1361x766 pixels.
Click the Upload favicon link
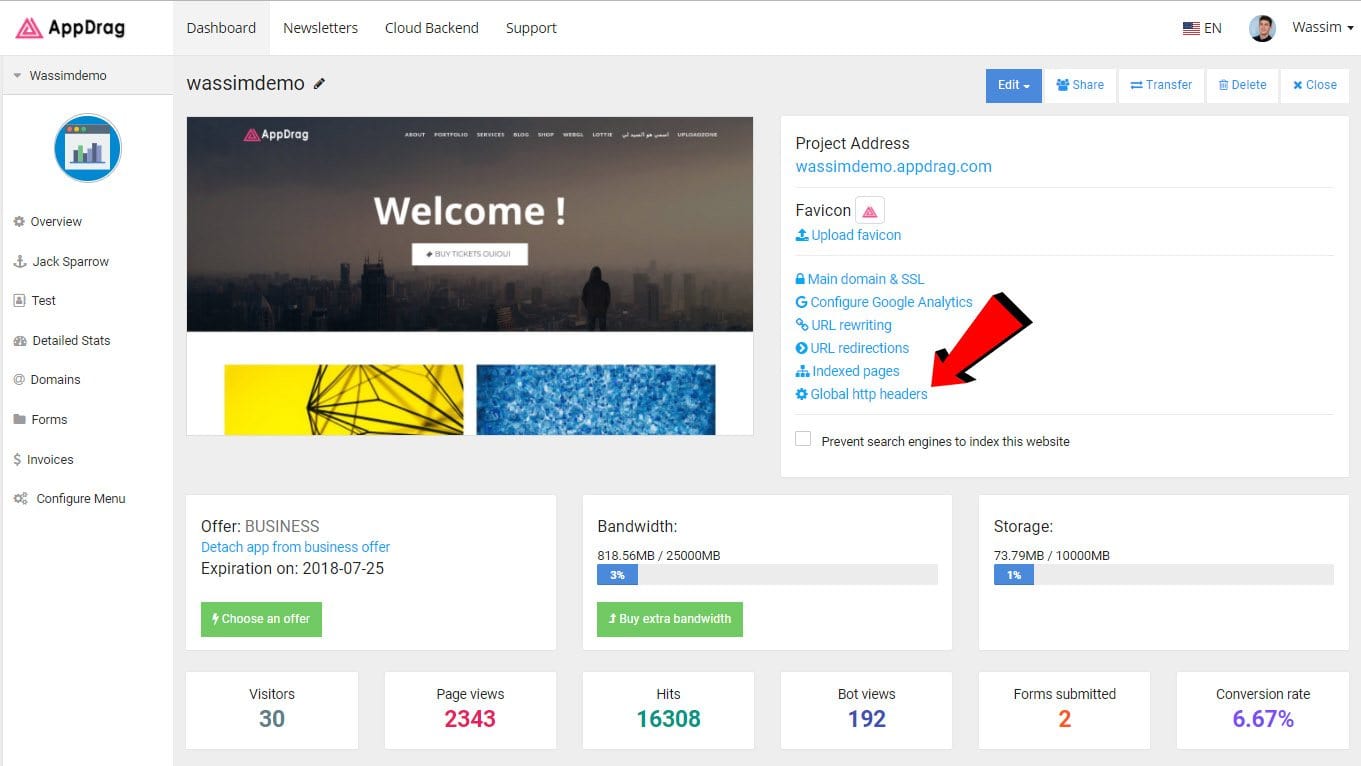pos(849,235)
